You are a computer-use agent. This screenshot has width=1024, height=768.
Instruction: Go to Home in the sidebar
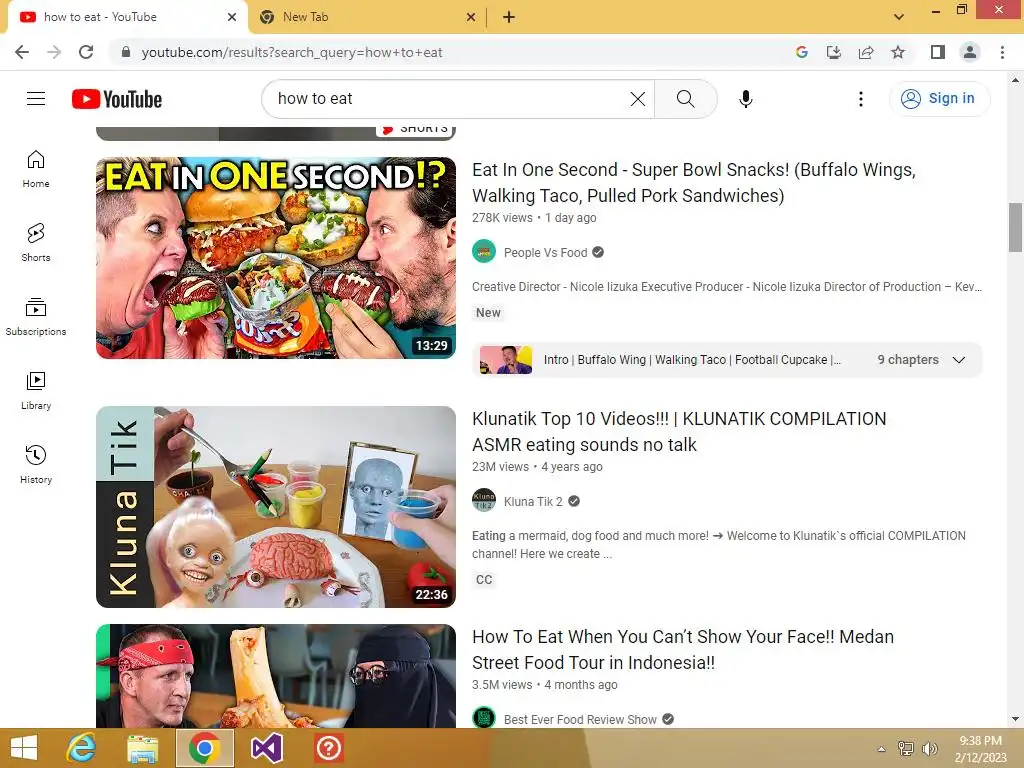36,169
